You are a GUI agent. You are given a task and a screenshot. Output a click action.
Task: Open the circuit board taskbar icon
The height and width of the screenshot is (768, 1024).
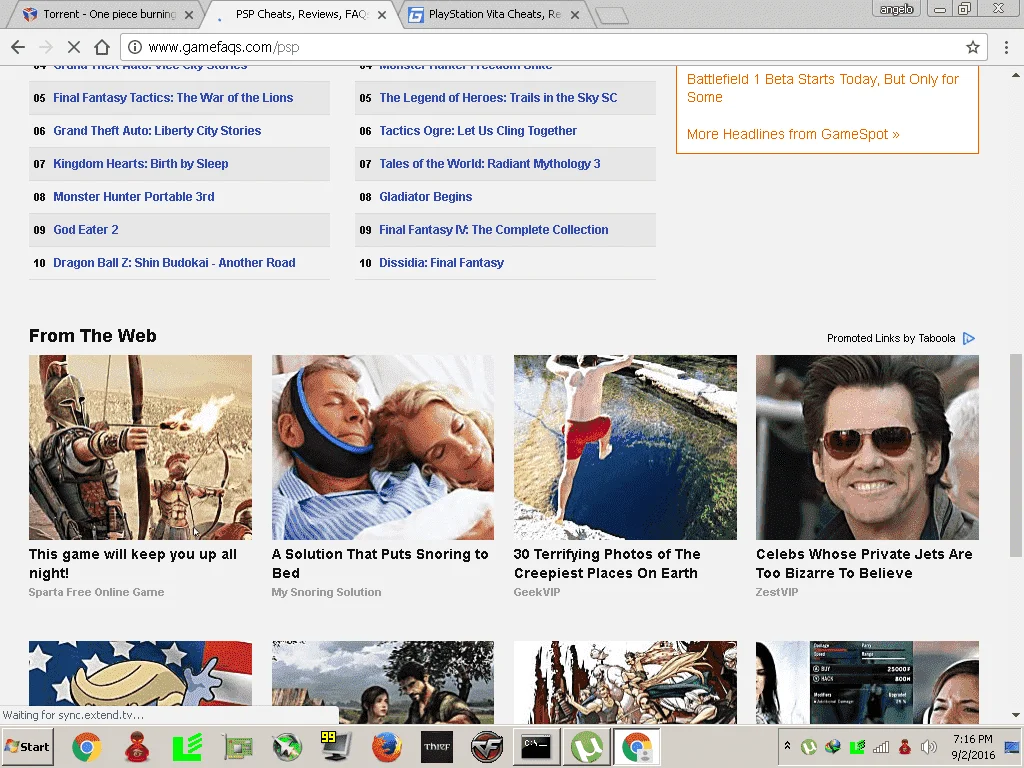tap(238, 746)
